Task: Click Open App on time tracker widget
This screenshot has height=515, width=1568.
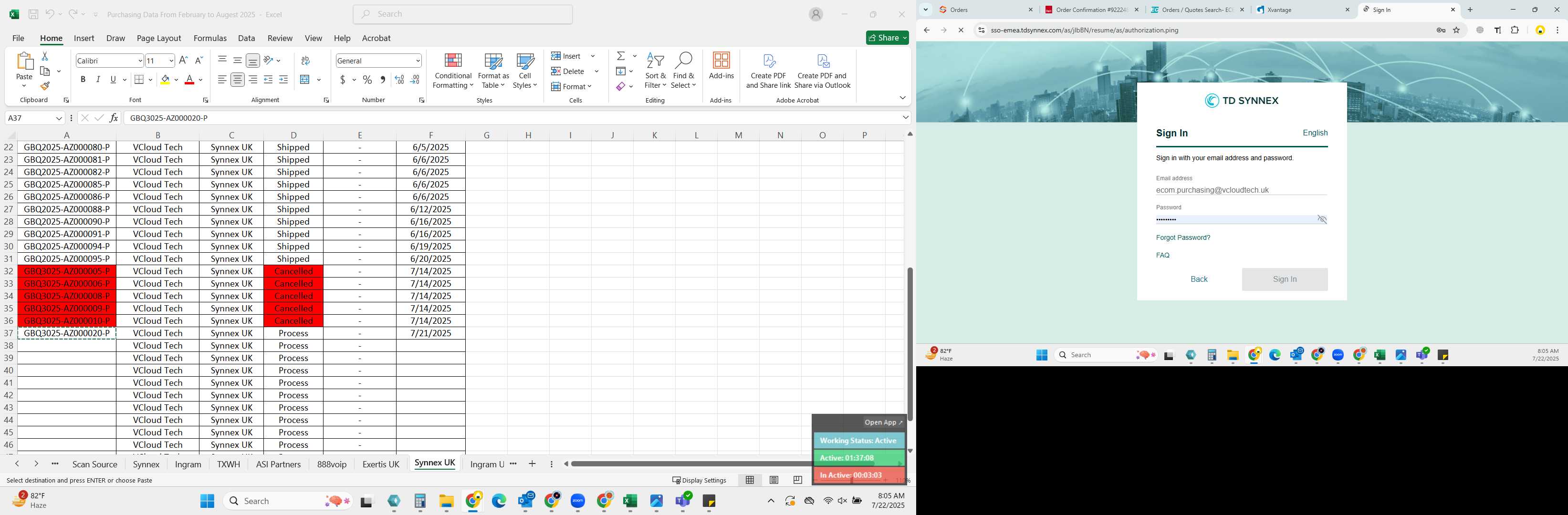Action: click(x=884, y=422)
